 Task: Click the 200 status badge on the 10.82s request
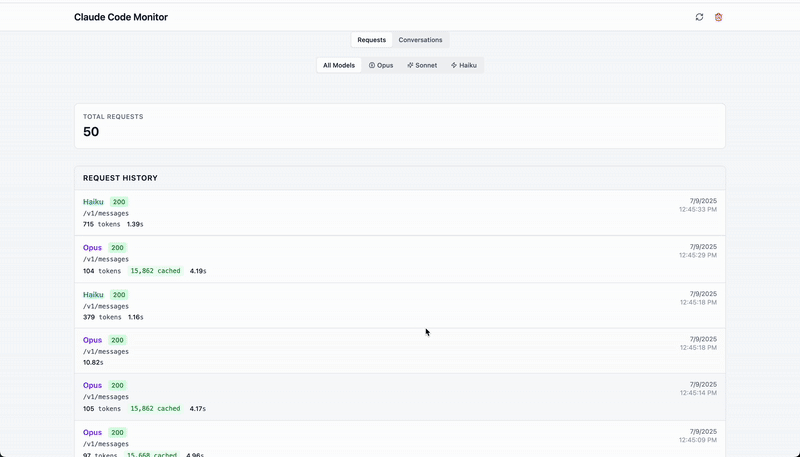pos(117,340)
